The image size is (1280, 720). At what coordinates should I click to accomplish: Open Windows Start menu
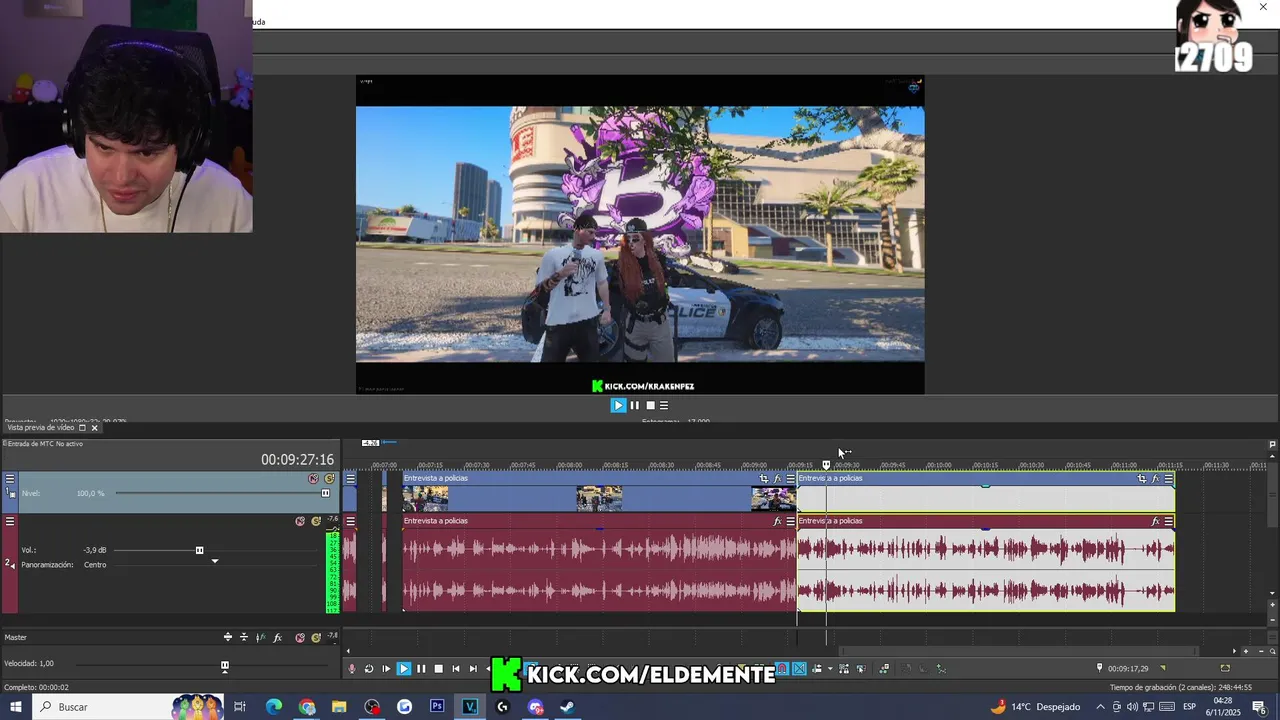pyautogui.click(x=15, y=707)
